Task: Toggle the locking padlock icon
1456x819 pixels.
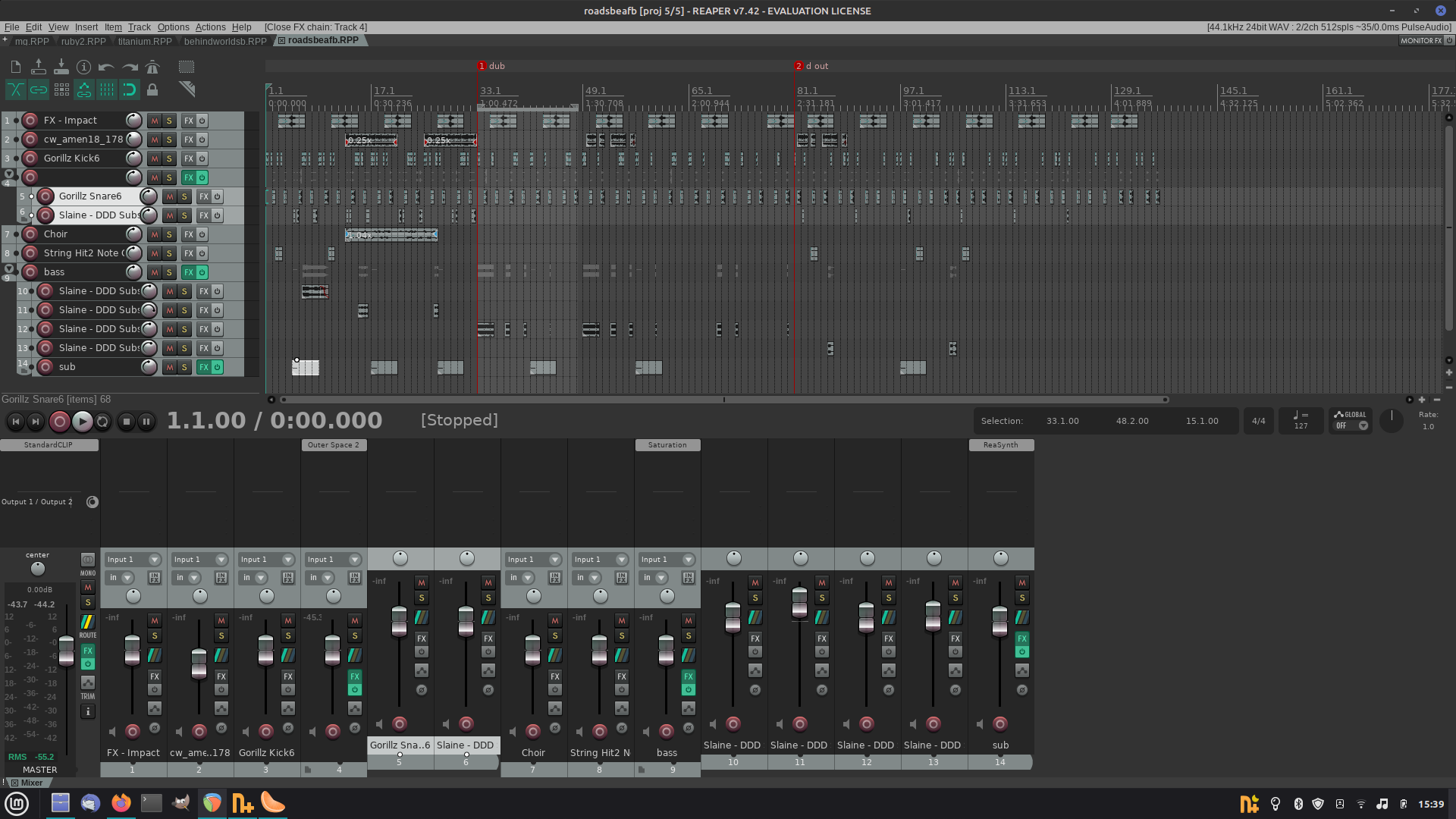Action: point(152,90)
